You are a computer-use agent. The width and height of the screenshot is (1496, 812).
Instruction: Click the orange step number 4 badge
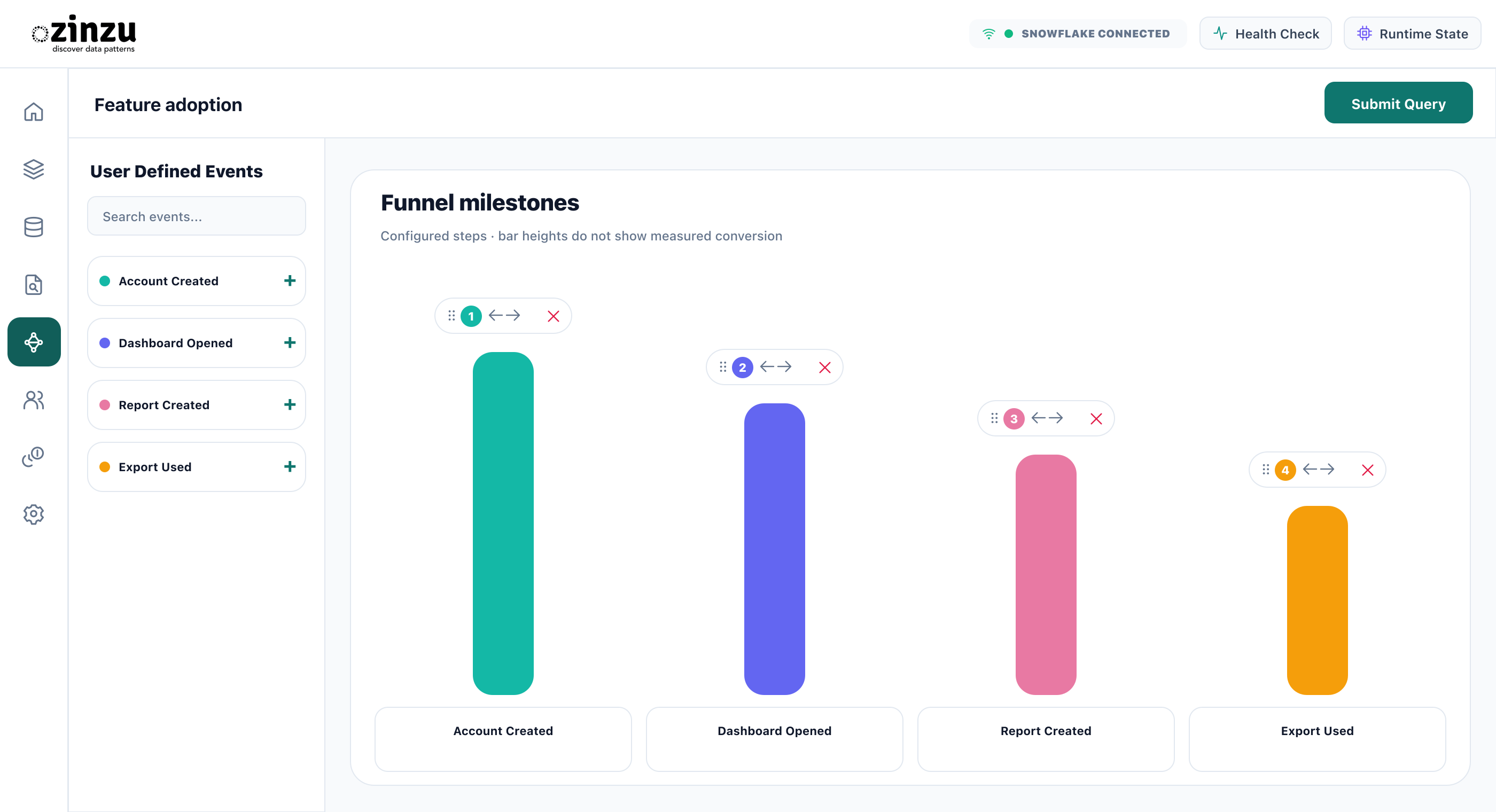tap(1285, 470)
